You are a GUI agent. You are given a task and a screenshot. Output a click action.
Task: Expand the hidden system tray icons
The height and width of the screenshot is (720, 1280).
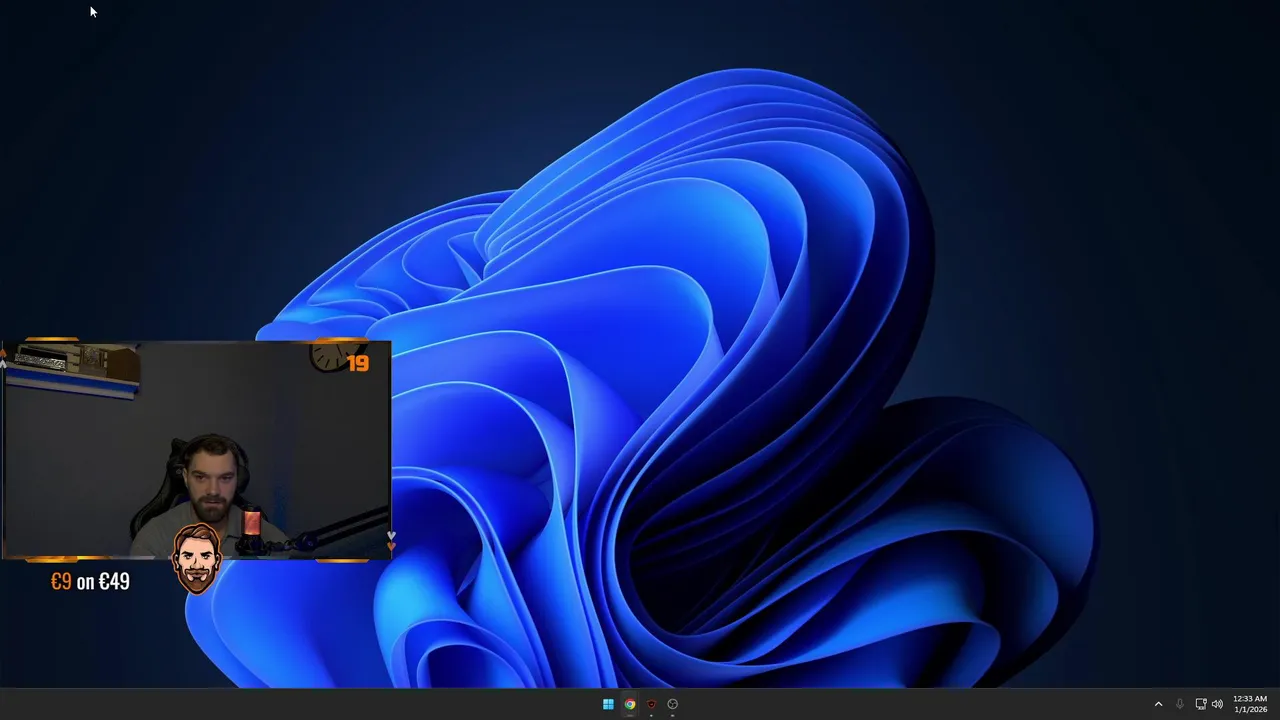(1158, 704)
